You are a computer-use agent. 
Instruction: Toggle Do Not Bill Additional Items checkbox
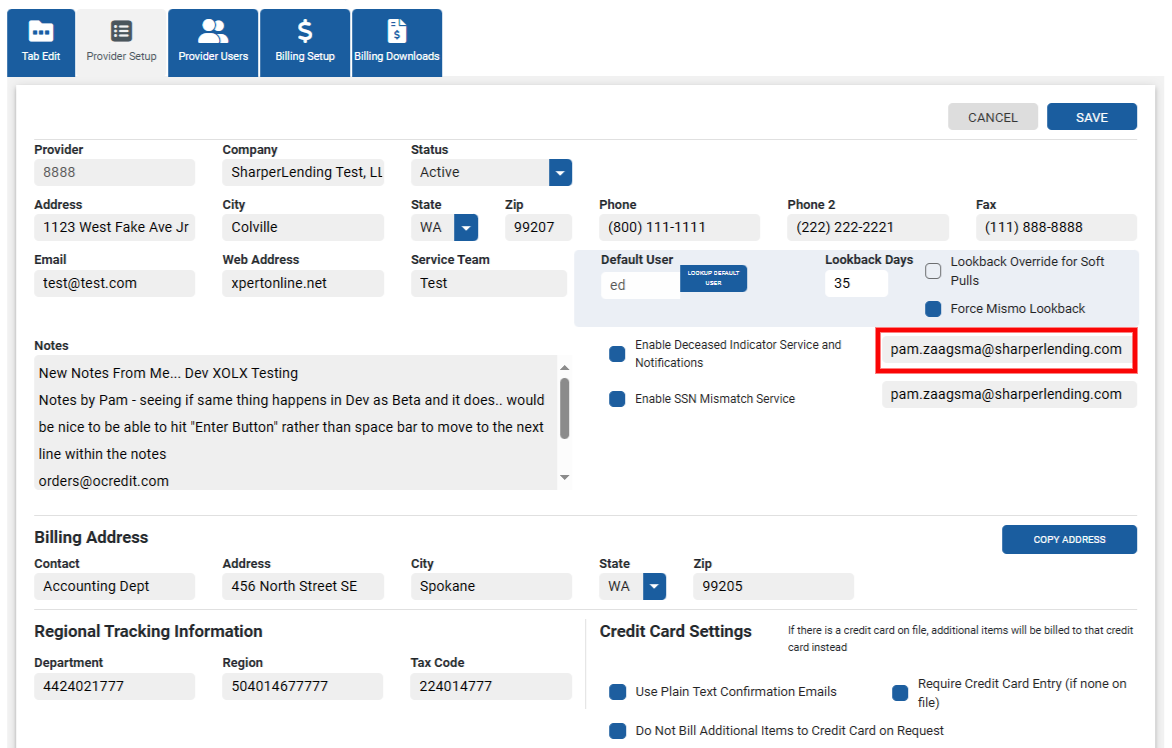click(617, 731)
